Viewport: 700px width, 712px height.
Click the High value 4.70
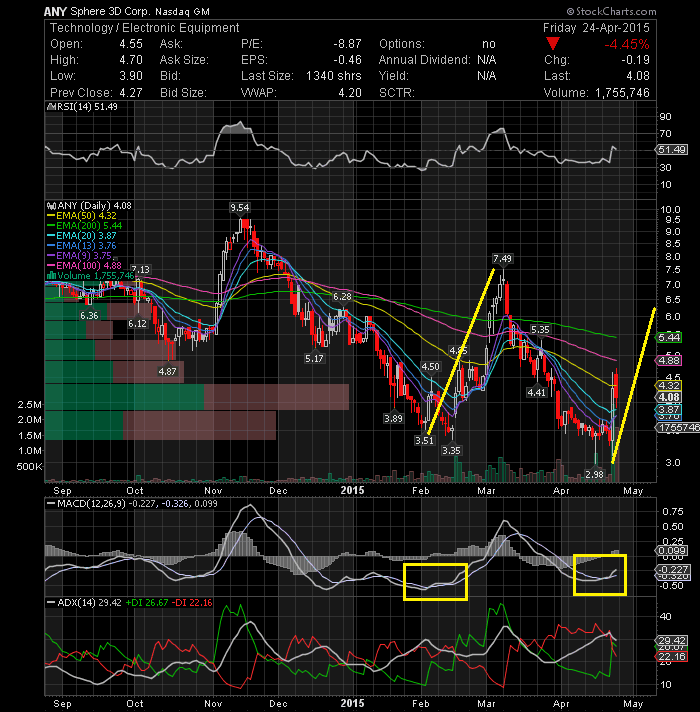tap(131, 60)
